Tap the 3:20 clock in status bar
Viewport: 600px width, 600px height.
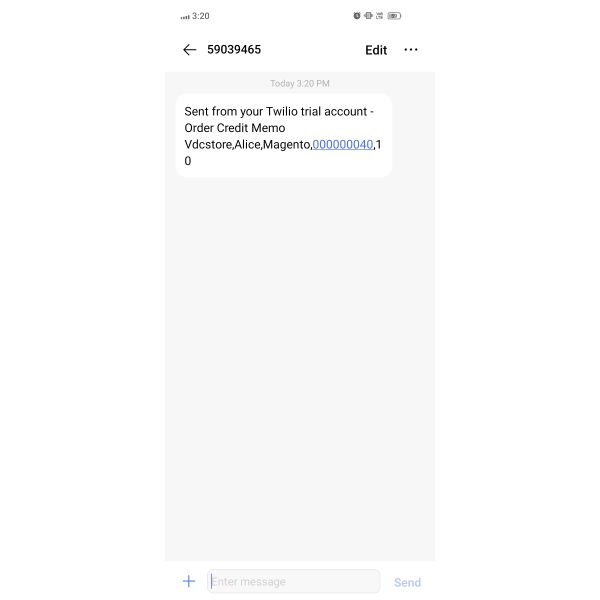(201, 16)
